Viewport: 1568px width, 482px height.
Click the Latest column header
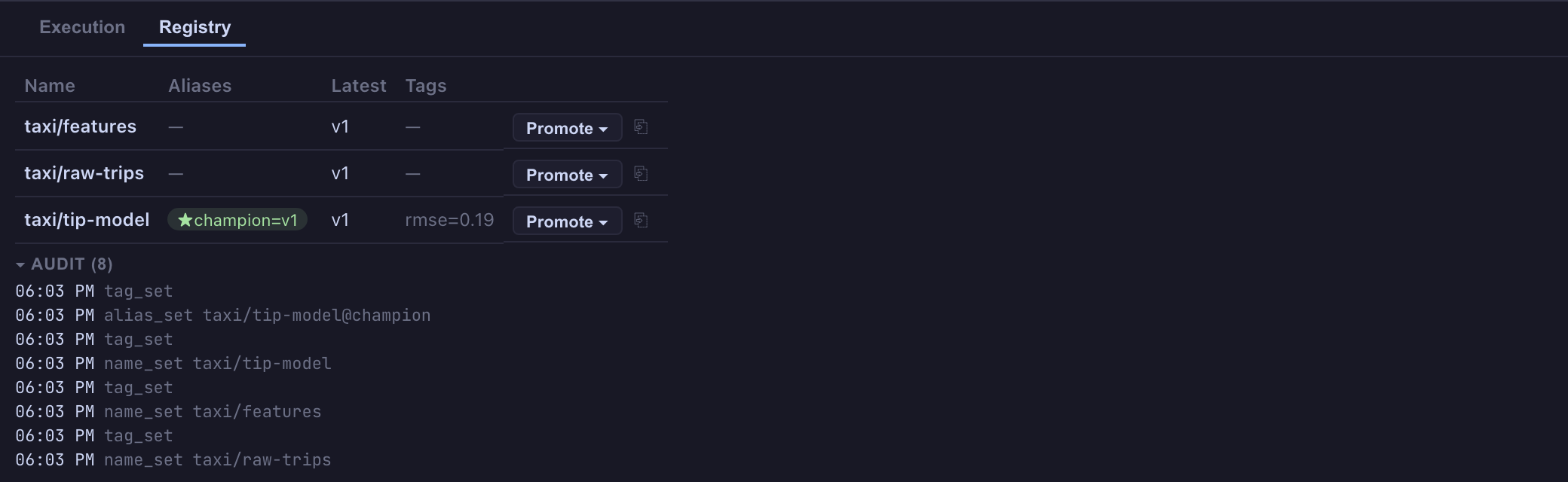tap(359, 86)
